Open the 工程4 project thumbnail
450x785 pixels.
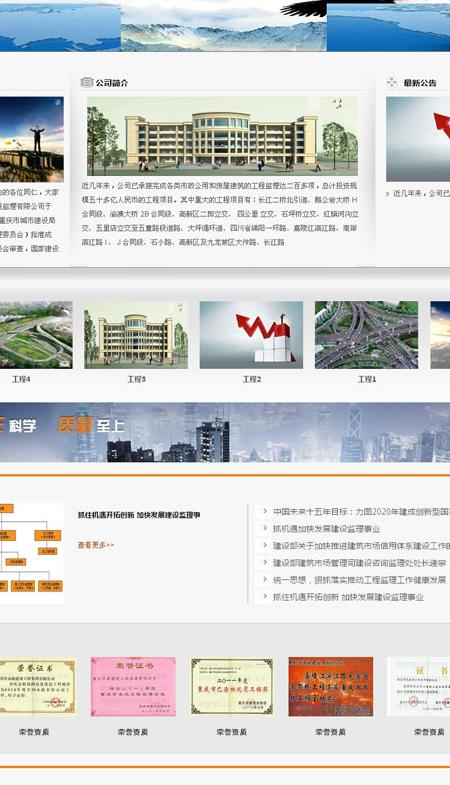click(36, 334)
